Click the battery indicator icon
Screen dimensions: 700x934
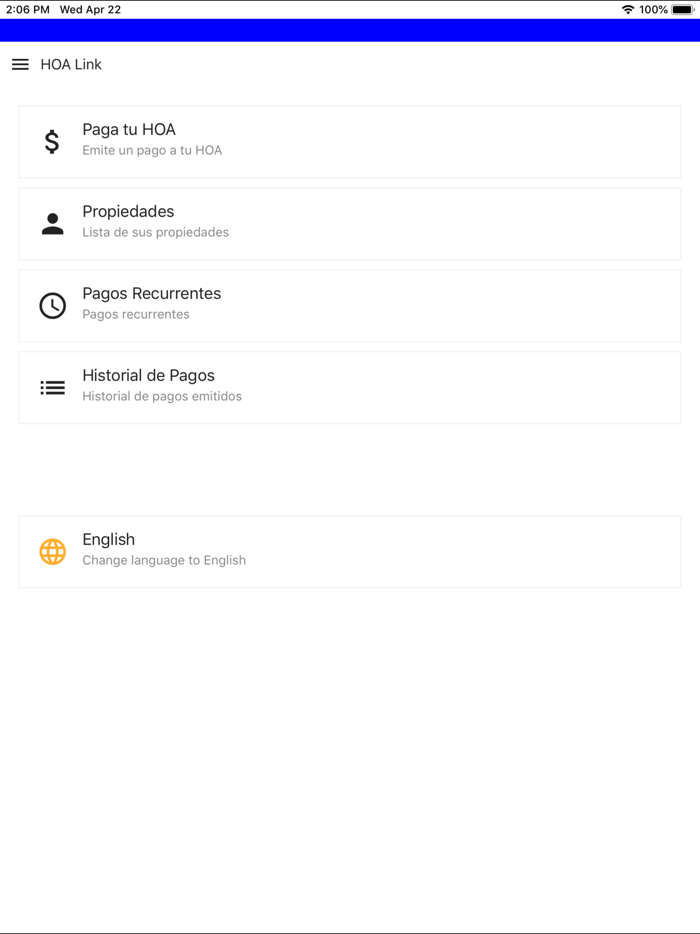(x=683, y=9)
